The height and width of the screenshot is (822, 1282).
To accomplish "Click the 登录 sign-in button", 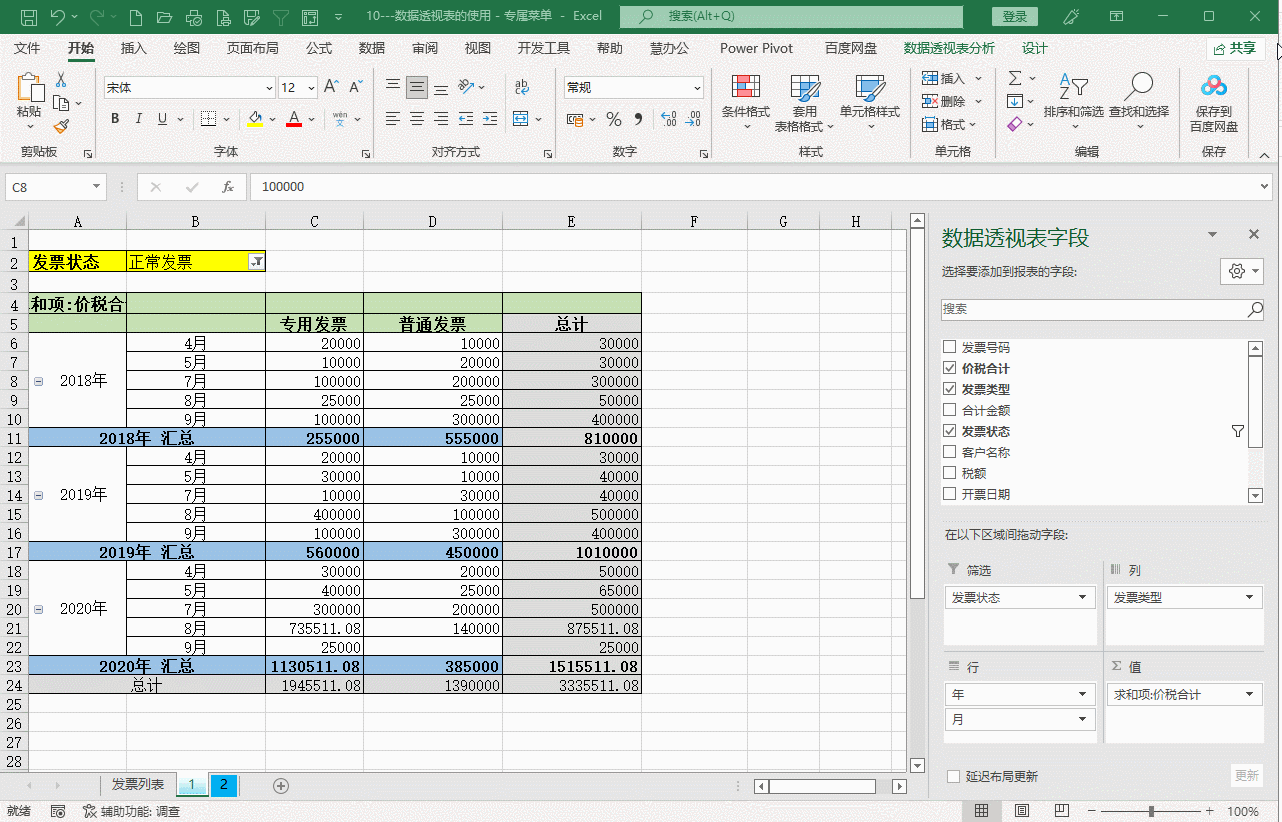I will (1015, 16).
